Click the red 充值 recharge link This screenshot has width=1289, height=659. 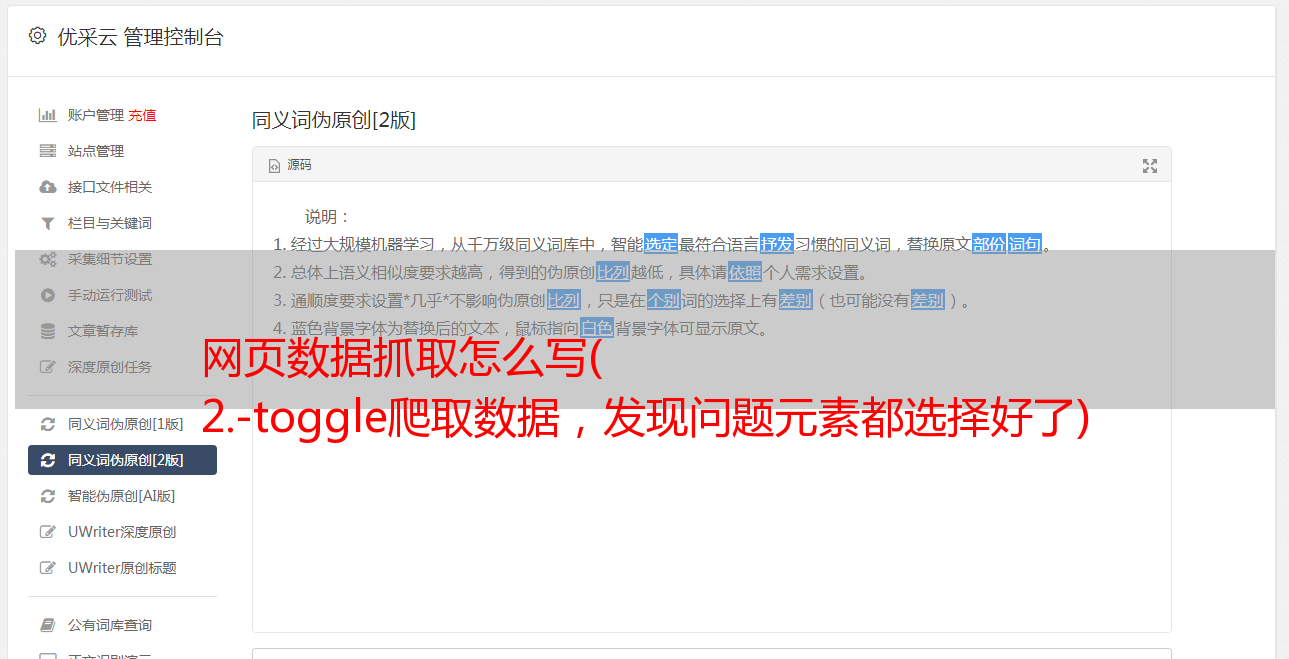click(x=142, y=115)
